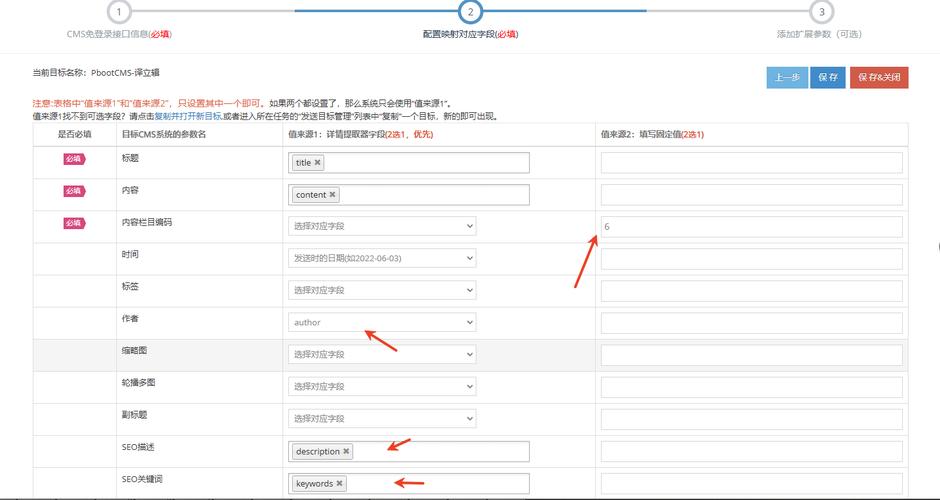
Task: Click the 当前目标名称 PbootCMS text
Action: (x=96, y=73)
